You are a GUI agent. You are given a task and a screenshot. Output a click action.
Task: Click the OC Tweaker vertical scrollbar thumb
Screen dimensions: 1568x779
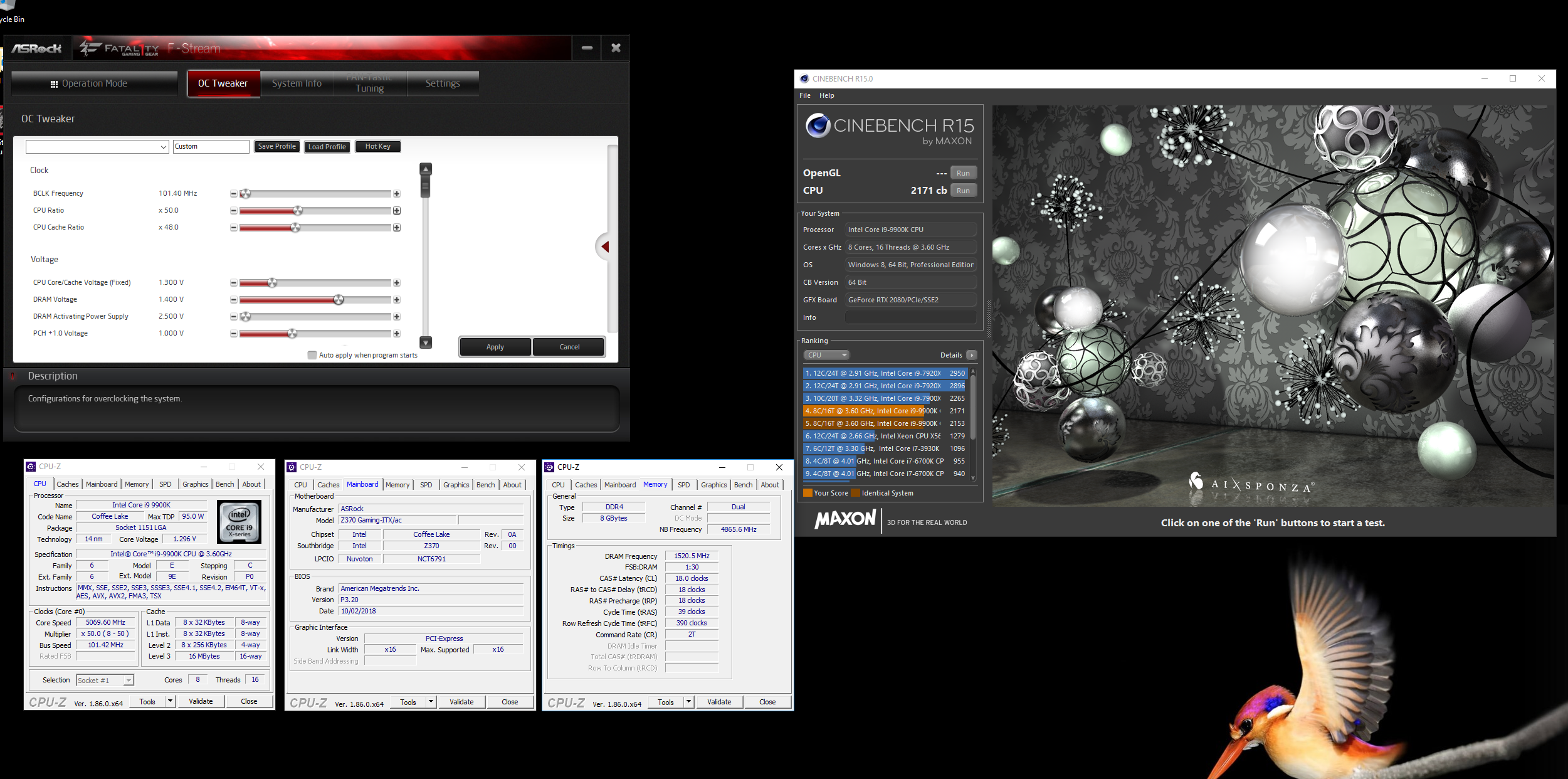[x=426, y=186]
